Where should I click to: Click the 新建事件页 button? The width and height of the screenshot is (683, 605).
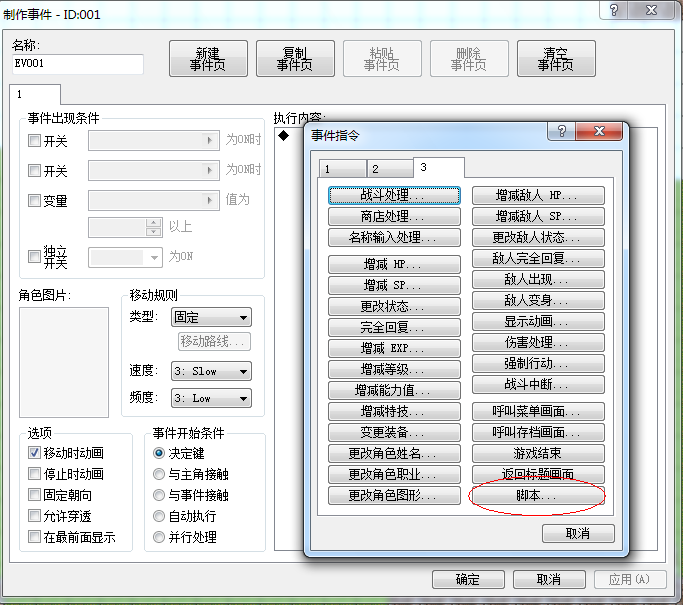tap(208, 59)
